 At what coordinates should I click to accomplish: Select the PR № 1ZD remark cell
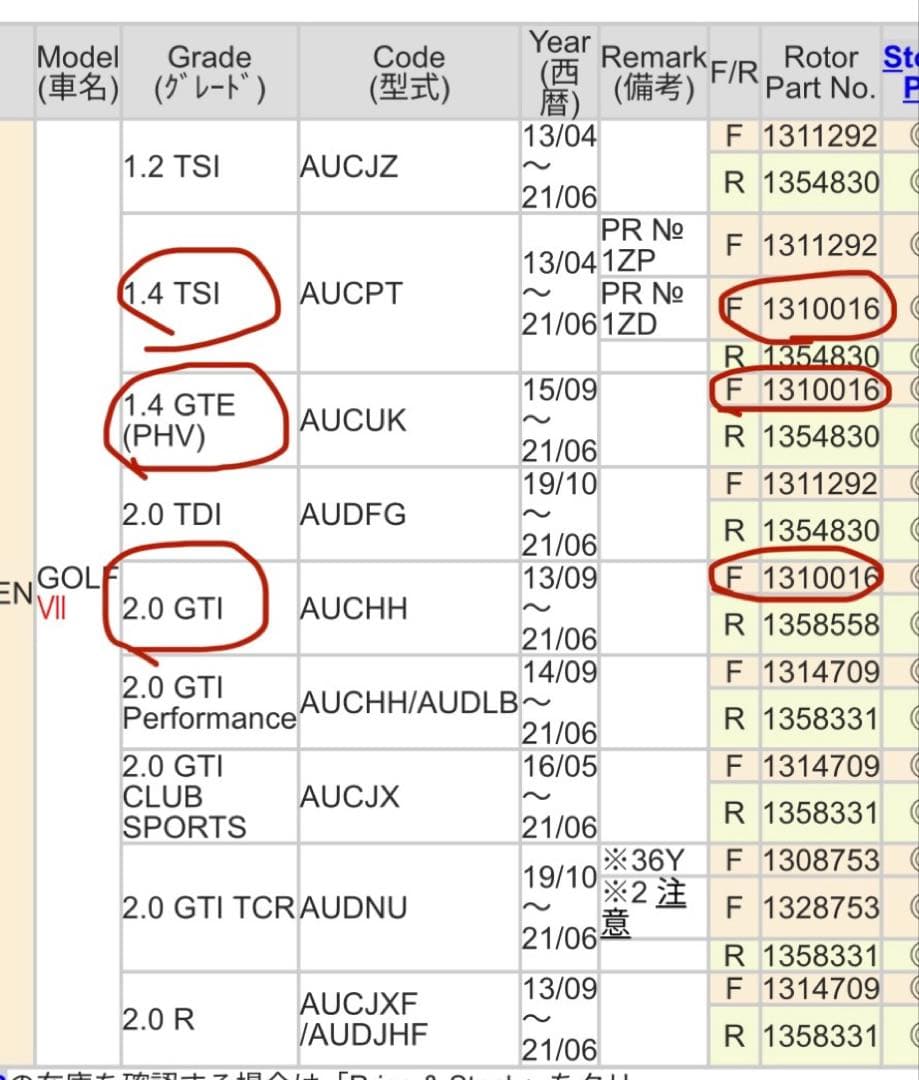pyautogui.click(x=643, y=310)
